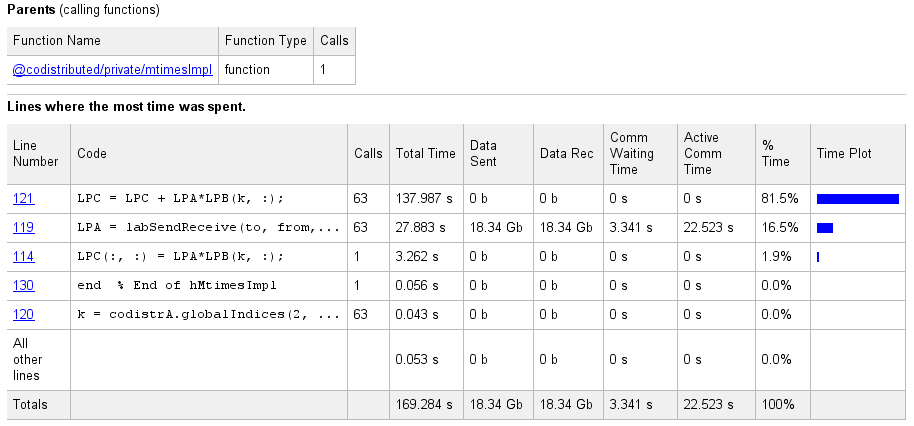914x426 pixels.
Task: Open the @codistributed/private/mtimesImpl parent function link
Action: [x=112, y=70]
